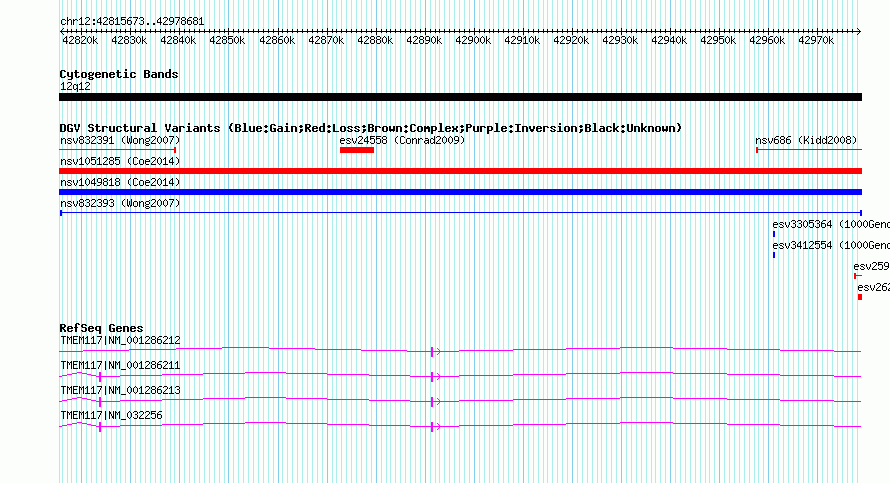This screenshot has height=483, width=890.
Task: Open the esv24558 (Conrad2009) label
Action: 402,140
